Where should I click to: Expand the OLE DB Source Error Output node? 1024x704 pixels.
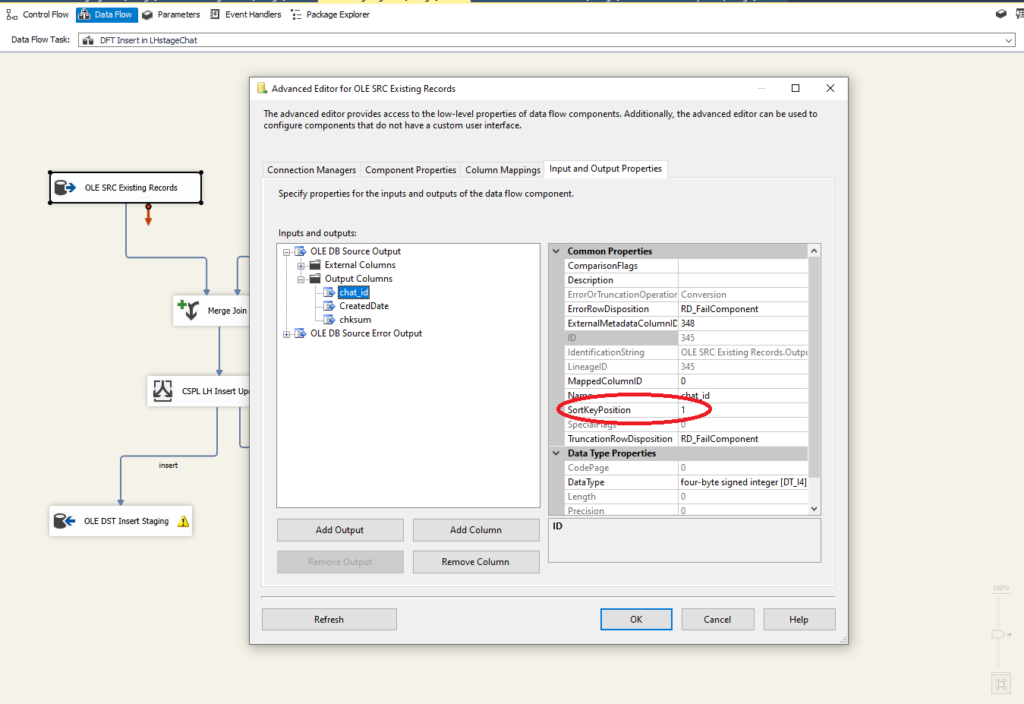click(287, 334)
